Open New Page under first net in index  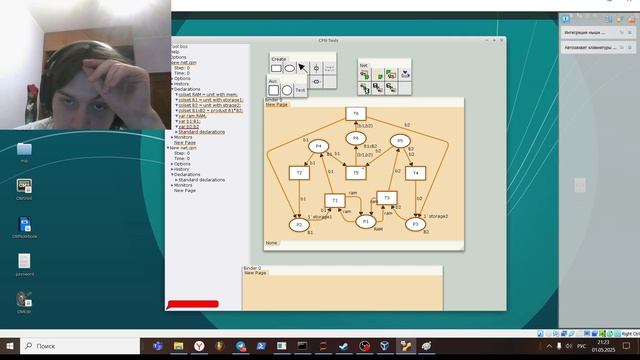pos(185,142)
